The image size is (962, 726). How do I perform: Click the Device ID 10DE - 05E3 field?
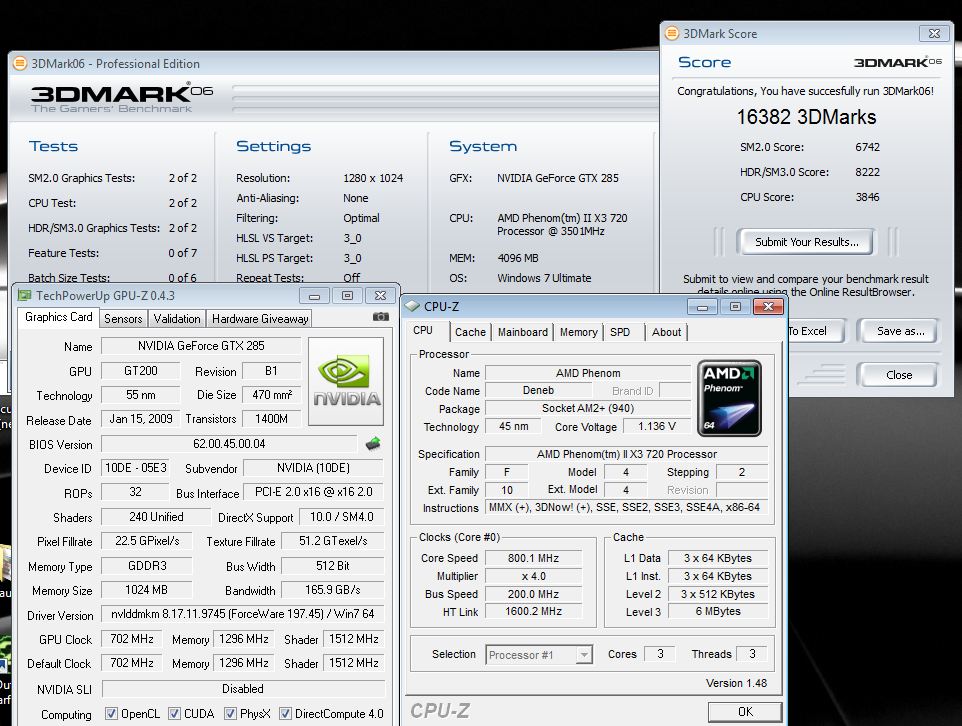tap(136, 468)
